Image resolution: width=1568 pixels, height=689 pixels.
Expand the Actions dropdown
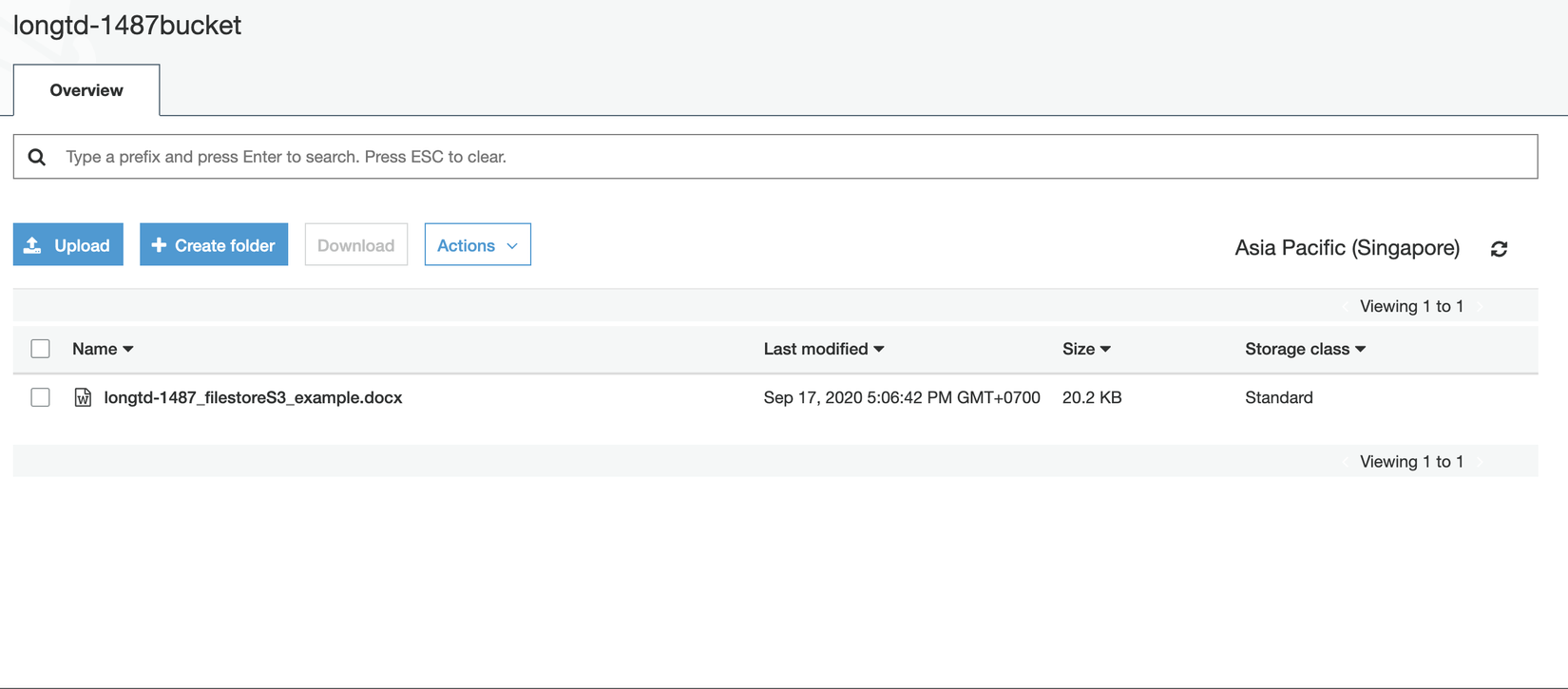click(477, 245)
